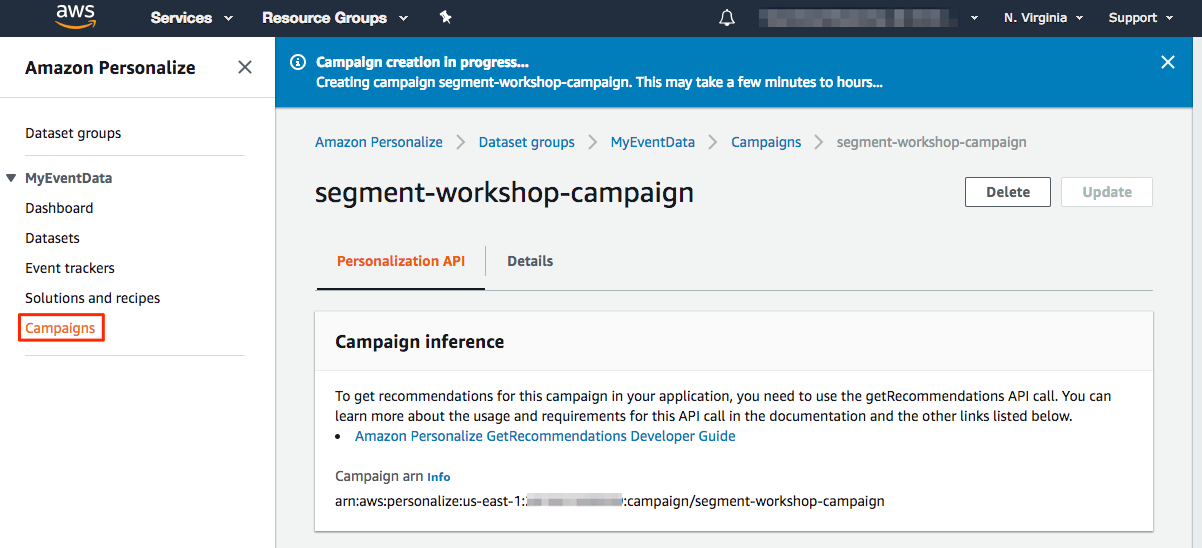Open the N. Virginia region selector
This screenshot has width=1202, height=548.
(x=1044, y=18)
